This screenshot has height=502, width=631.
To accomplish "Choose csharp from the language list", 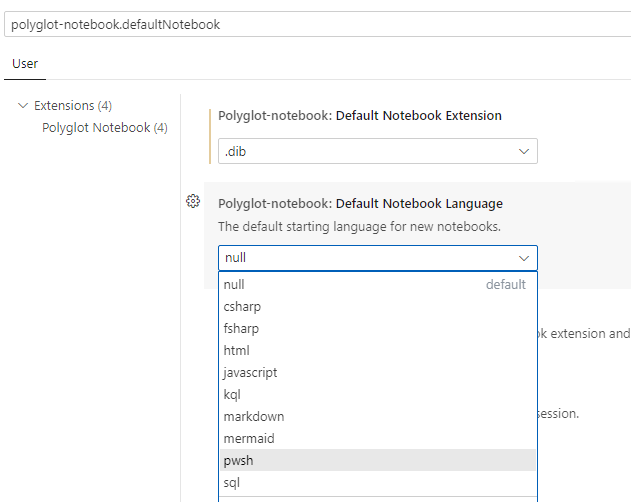I will pos(377,307).
